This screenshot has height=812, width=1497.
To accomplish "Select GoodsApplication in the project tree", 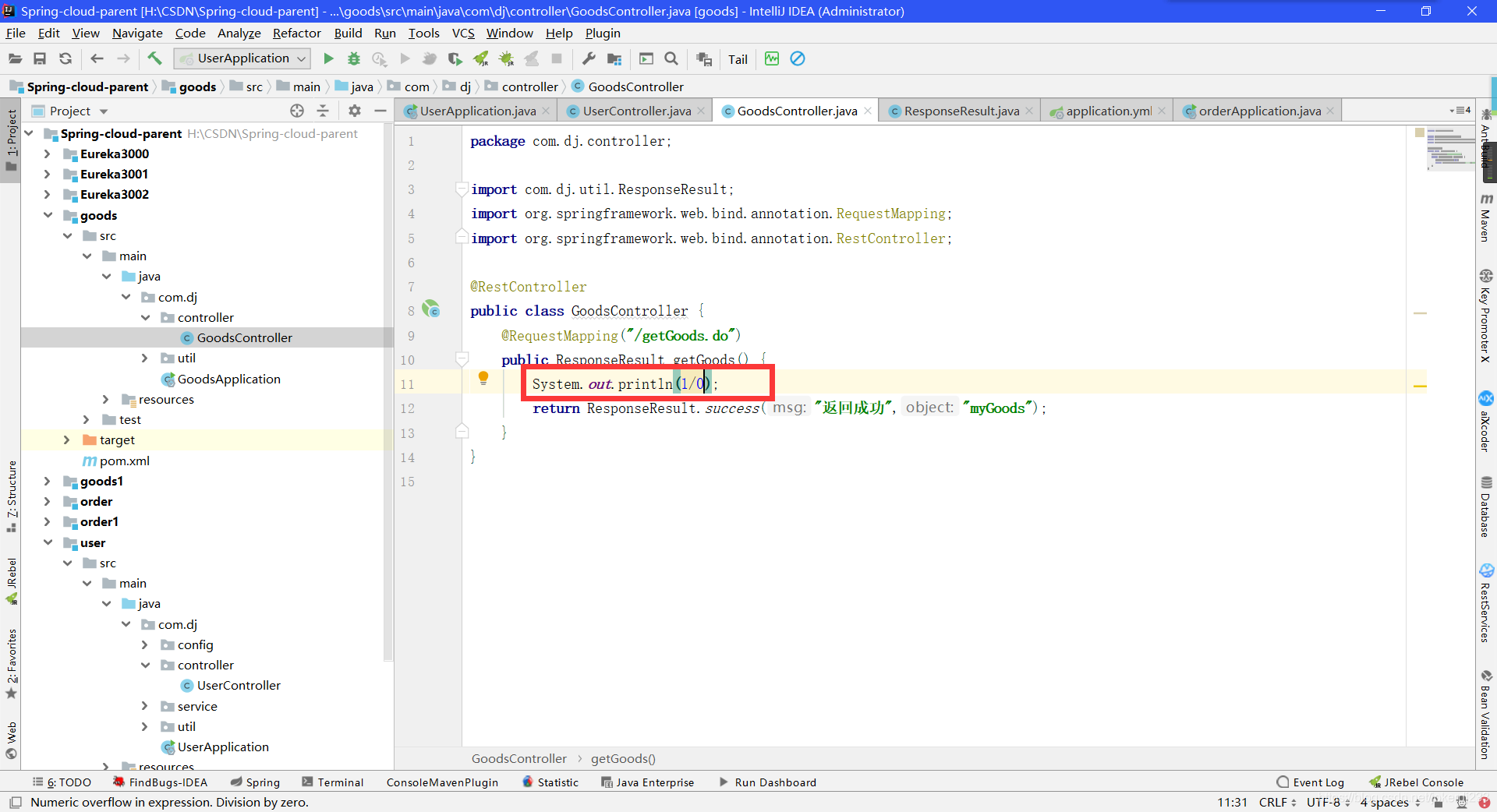I will 228,379.
